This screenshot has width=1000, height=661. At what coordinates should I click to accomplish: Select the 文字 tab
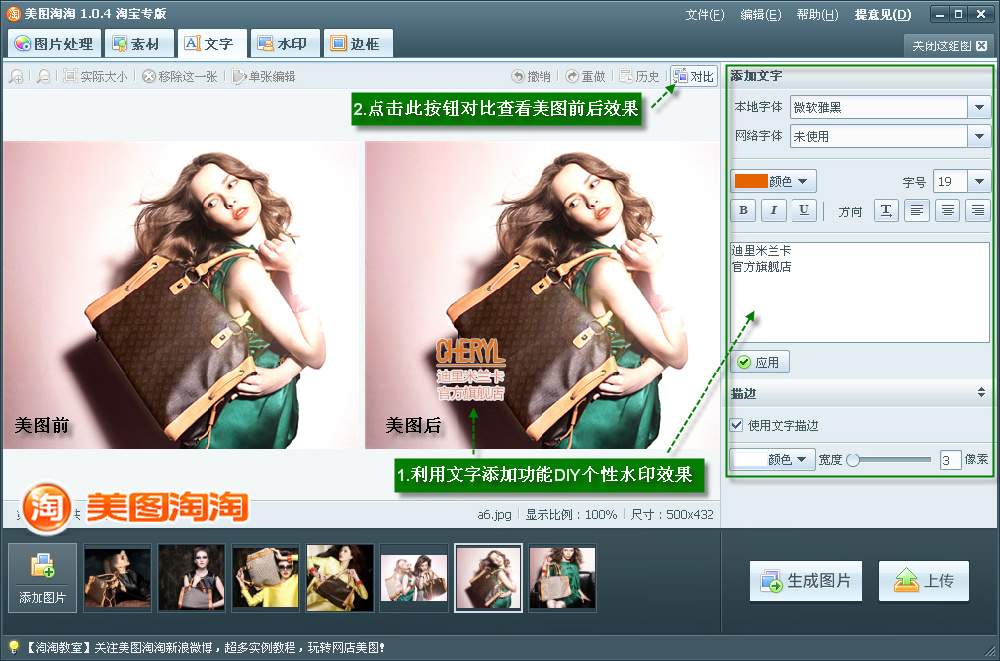point(212,43)
